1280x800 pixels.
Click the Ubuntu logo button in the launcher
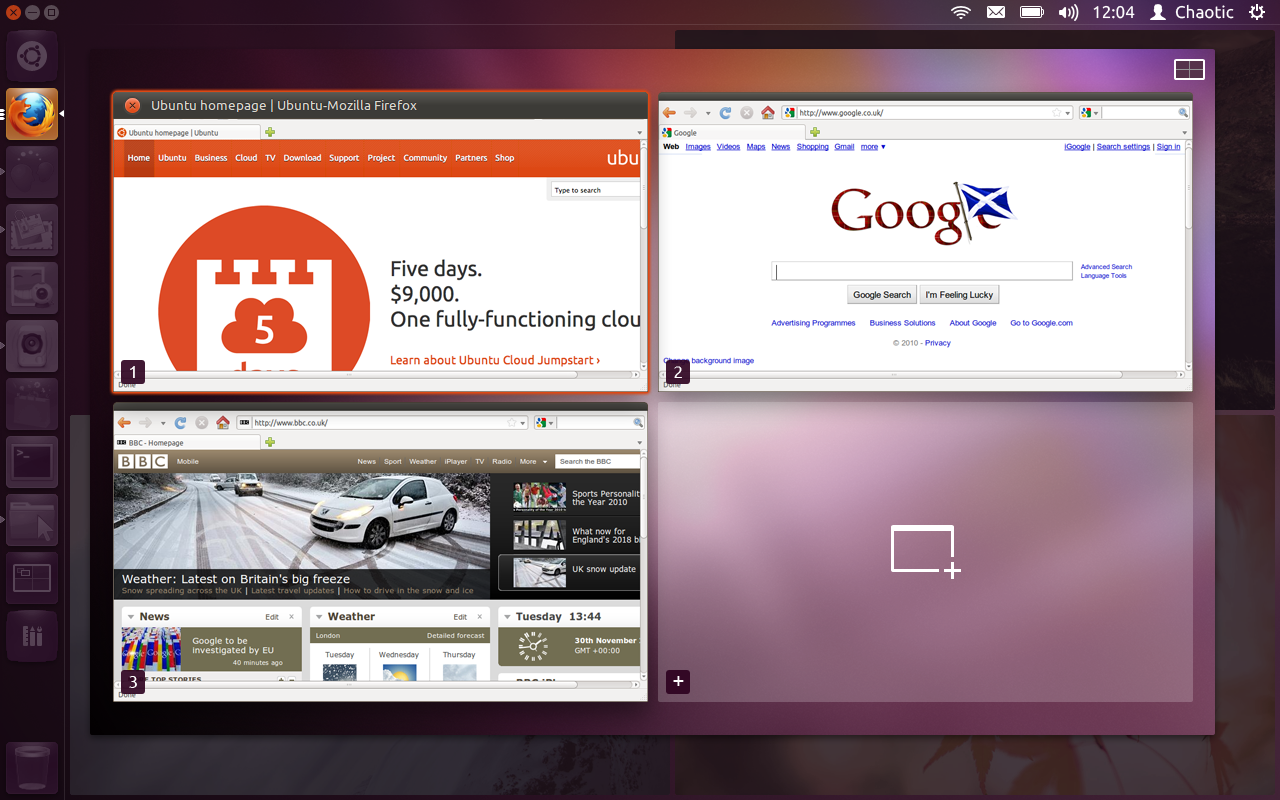click(32, 56)
